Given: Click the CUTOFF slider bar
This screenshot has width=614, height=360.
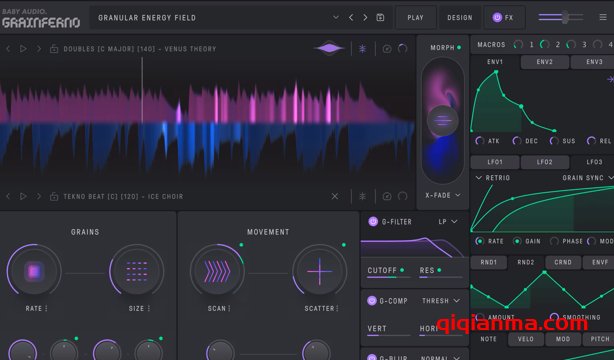Looking at the screenshot, I should pos(388,277).
